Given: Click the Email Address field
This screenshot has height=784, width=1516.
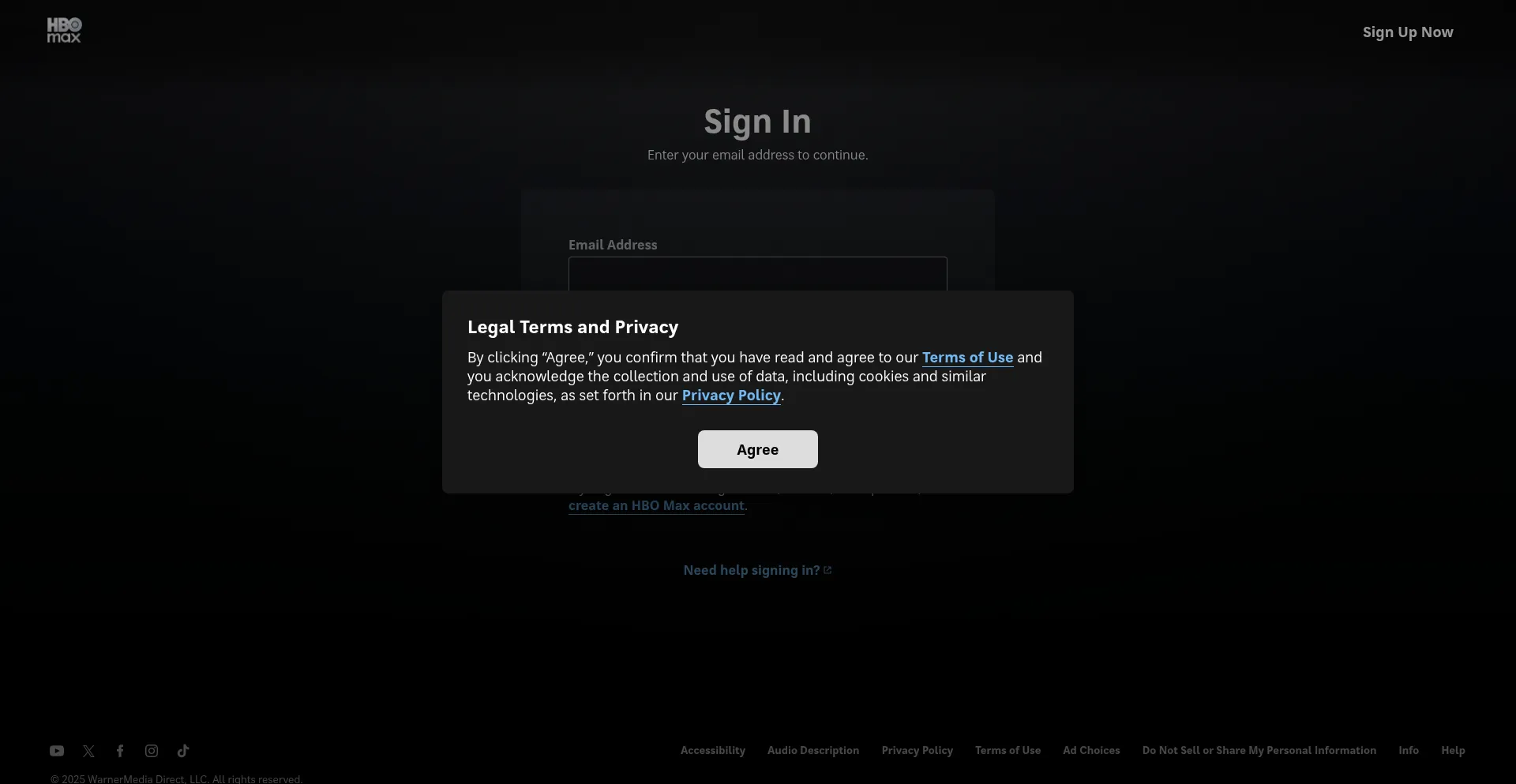Looking at the screenshot, I should click(x=758, y=274).
